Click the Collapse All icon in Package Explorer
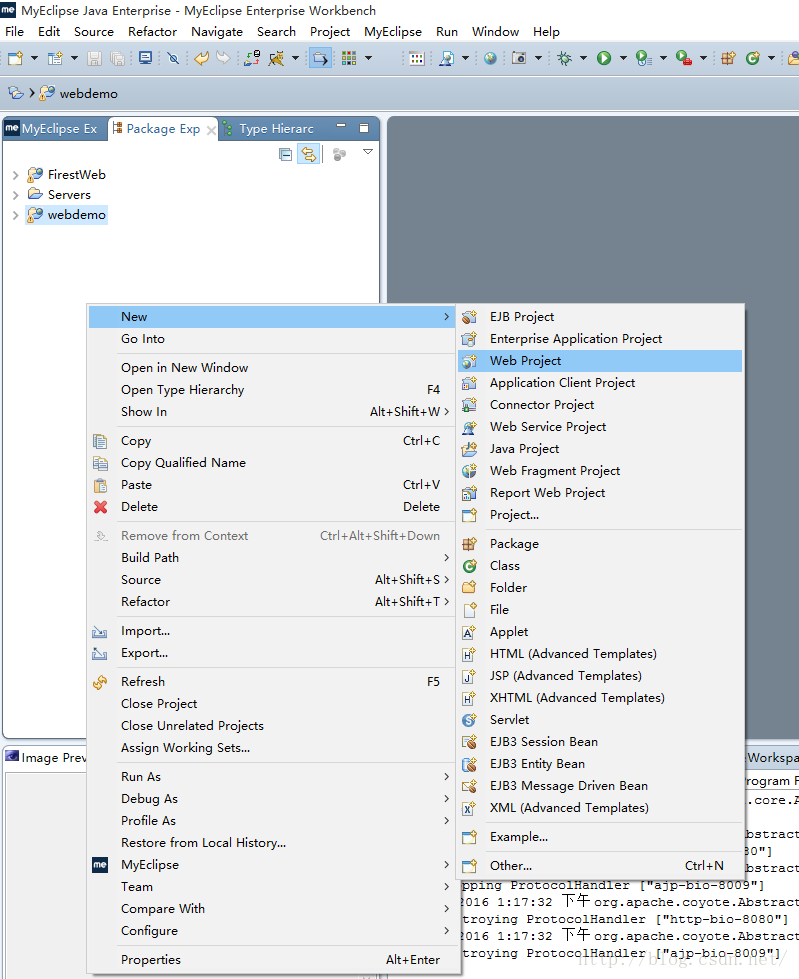This screenshot has height=979, width=799. (x=285, y=154)
